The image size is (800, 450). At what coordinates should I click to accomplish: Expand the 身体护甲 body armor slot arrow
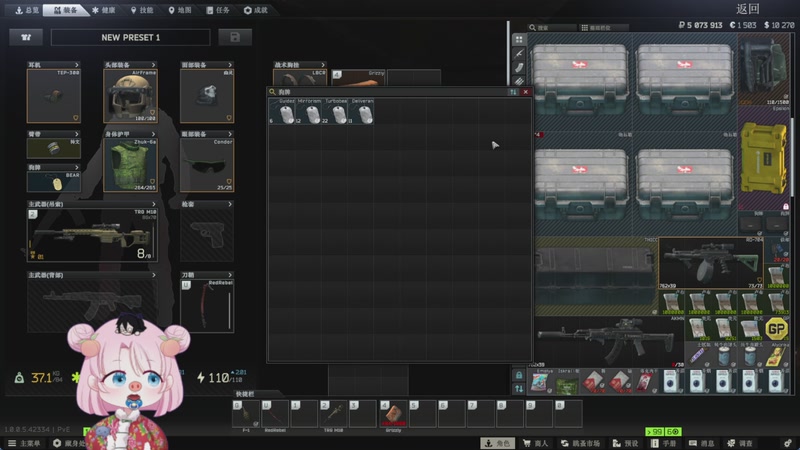coord(153,134)
